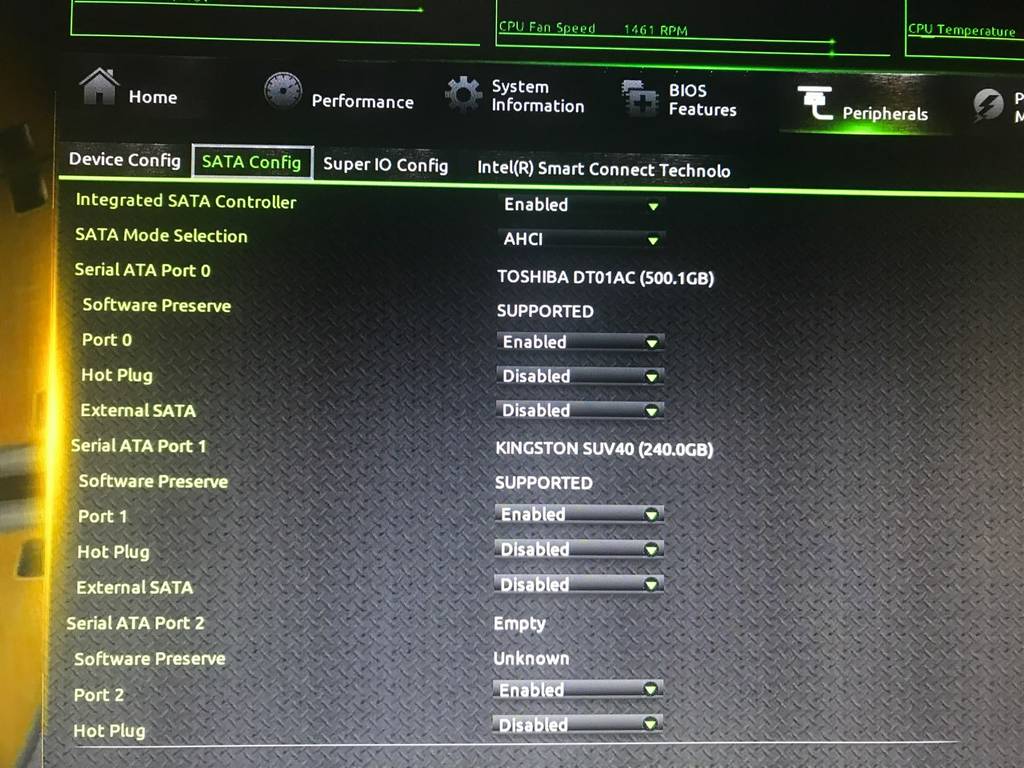Click the Serial ATA Port 2 Empty label

(519, 623)
